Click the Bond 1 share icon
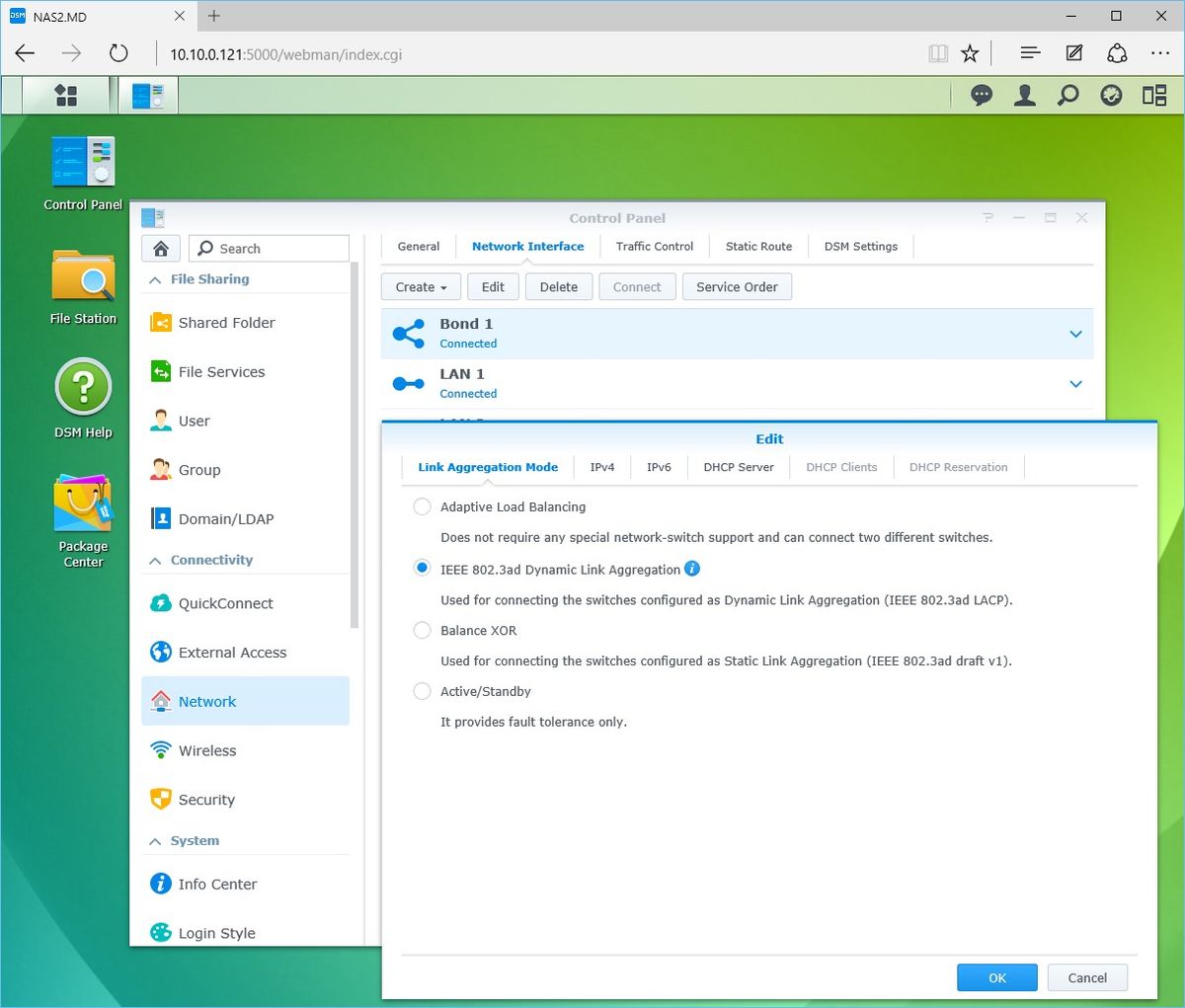 (409, 334)
